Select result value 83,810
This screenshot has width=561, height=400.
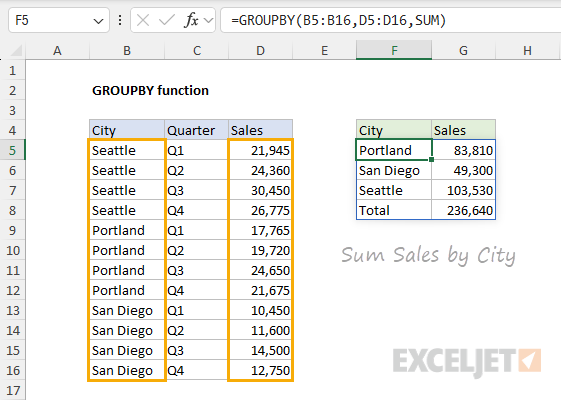pyautogui.click(x=463, y=150)
